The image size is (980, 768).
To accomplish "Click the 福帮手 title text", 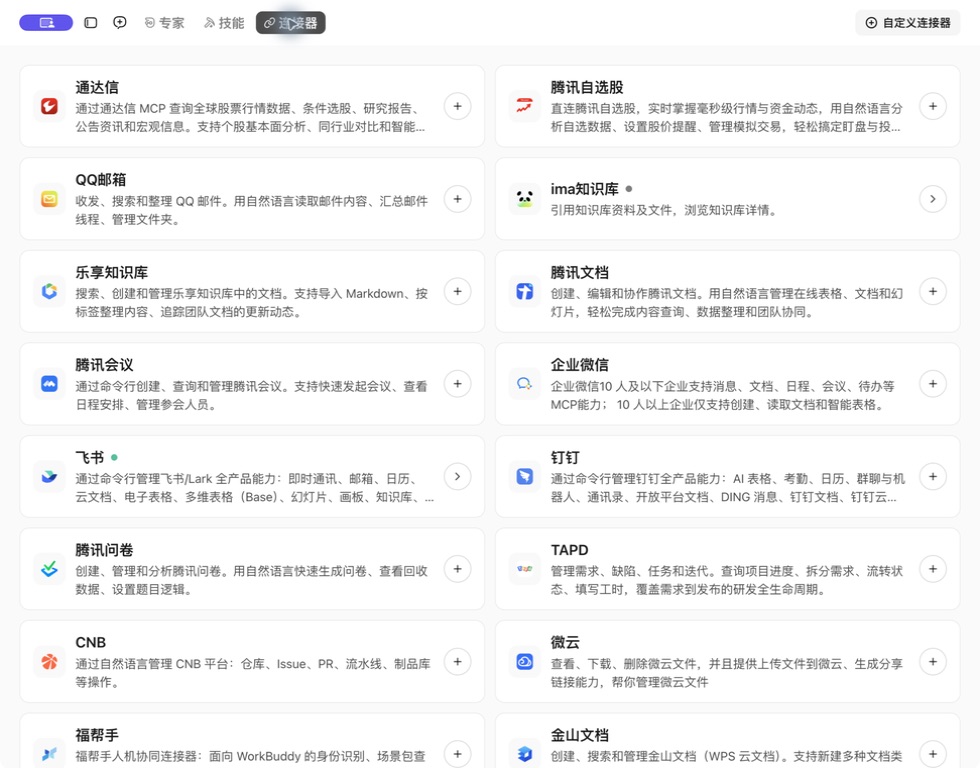I will pyautogui.click(x=97, y=735).
